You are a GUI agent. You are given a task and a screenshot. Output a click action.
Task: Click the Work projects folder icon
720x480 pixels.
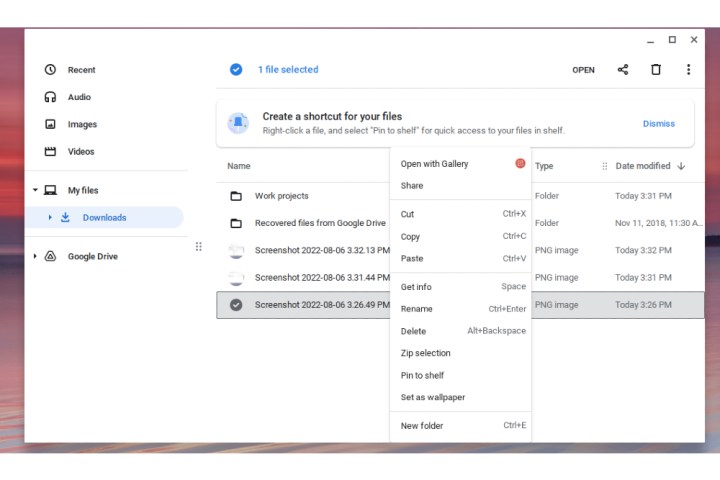(236, 196)
